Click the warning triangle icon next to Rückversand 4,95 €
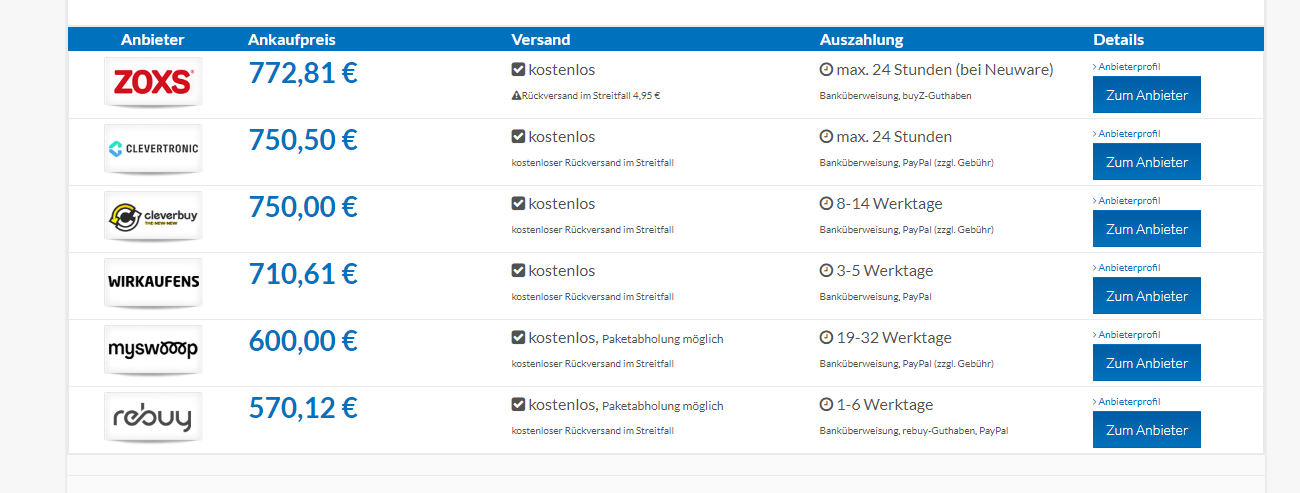1300x493 pixels. 516,96
